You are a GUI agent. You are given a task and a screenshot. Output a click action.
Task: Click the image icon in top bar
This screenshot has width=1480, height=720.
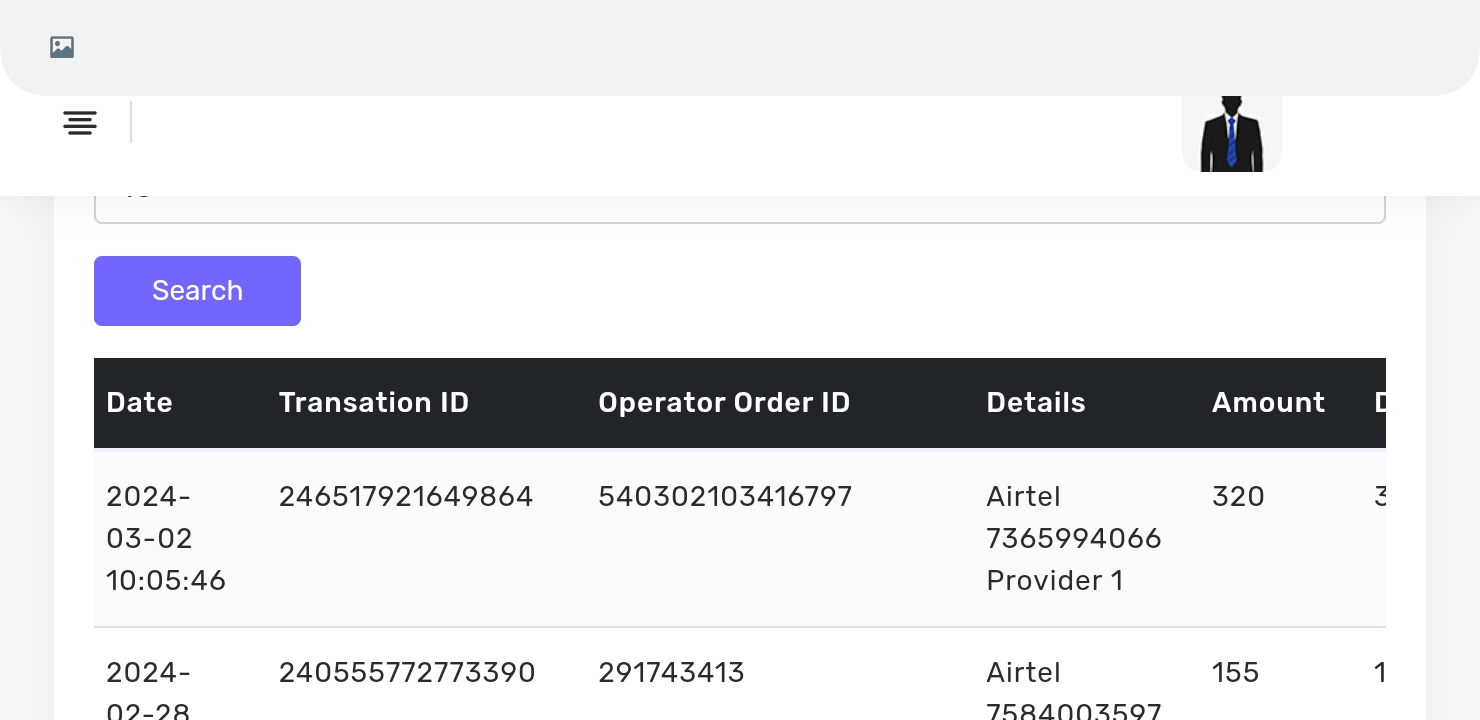tap(62, 47)
